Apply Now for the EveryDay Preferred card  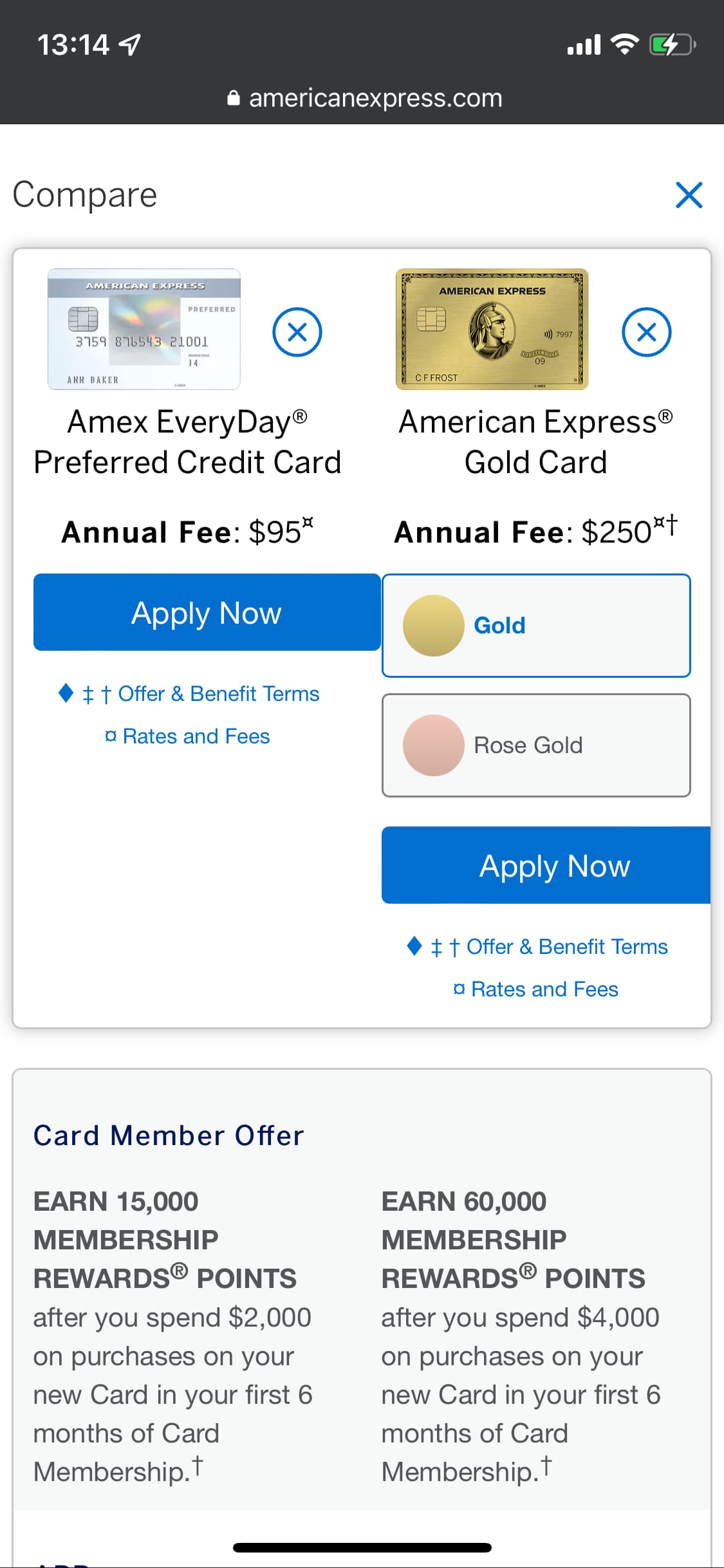coord(207,612)
